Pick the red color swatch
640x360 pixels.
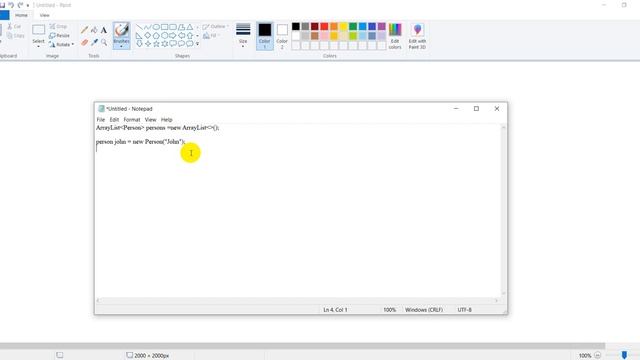tap(324, 27)
